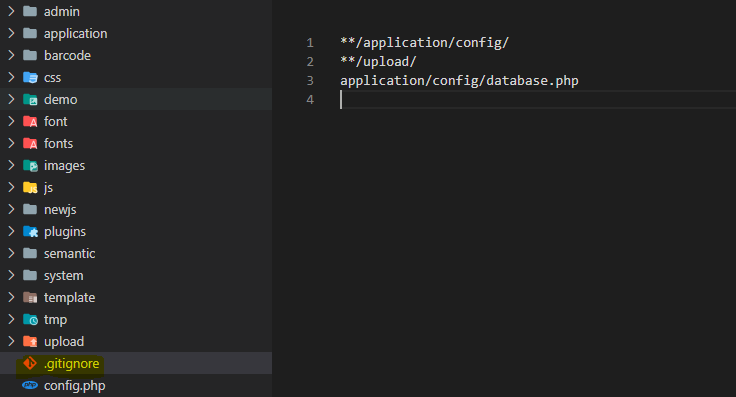Click the git icon beside .gitignore
Screen dimensions: 736x397
[x=30, y=363]
